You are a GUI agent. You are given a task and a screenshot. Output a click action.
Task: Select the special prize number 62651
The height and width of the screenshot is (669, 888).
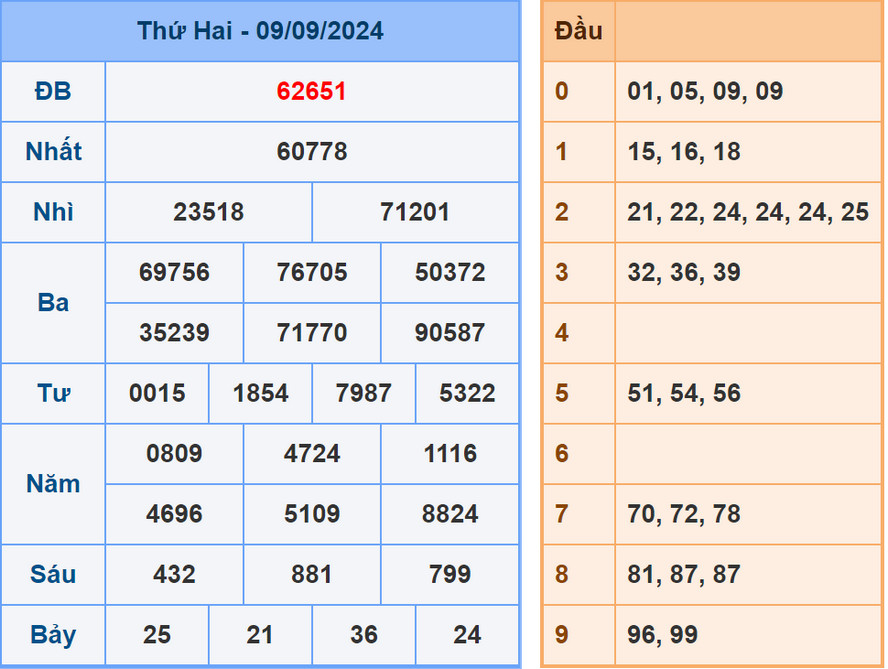(312, 91)
